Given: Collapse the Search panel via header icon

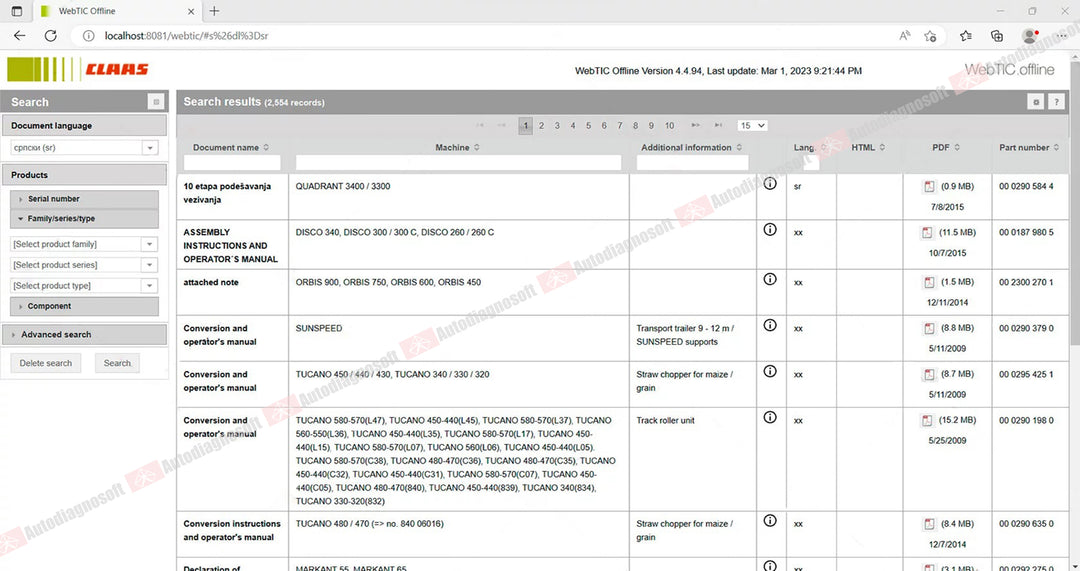Looking at the screenshot, I should [156, 102].
